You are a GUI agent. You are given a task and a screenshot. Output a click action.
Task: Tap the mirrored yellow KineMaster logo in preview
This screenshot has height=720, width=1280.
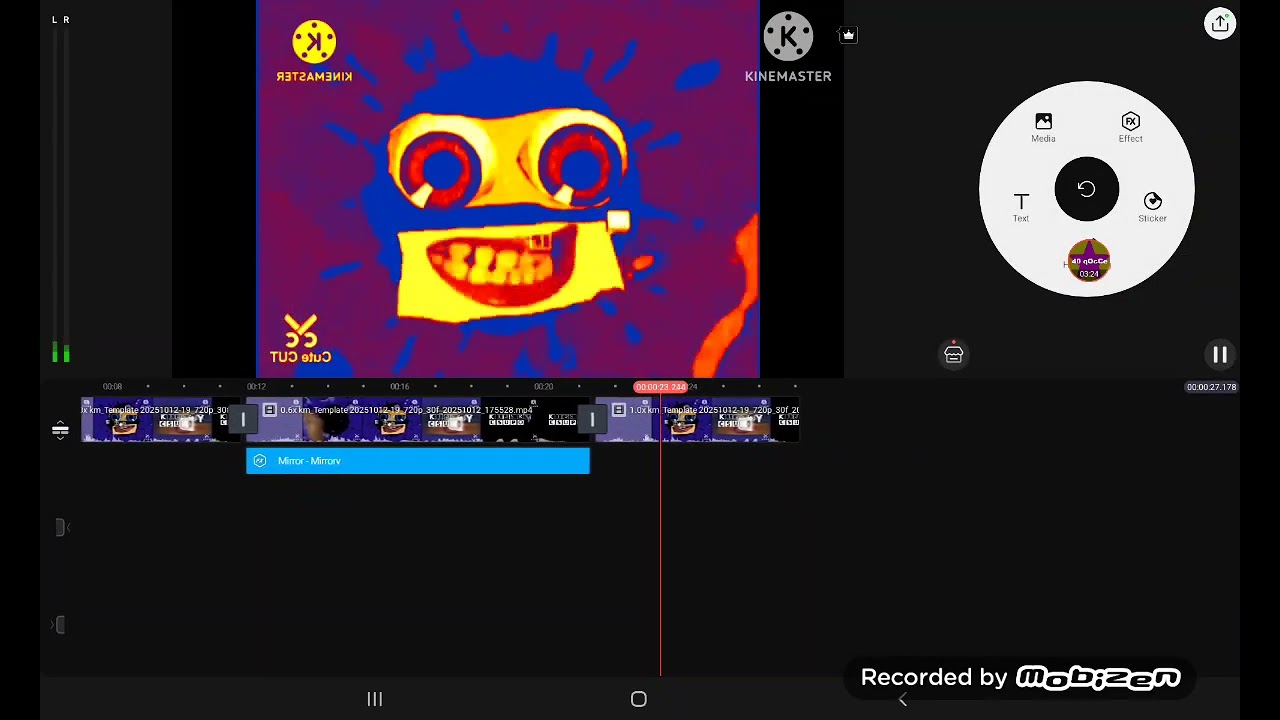[314, 52]
